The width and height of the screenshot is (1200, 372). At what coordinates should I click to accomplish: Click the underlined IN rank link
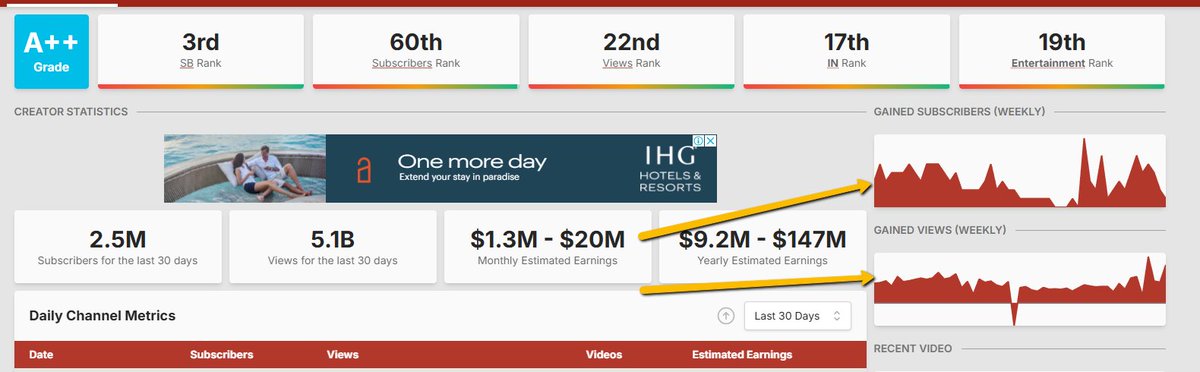coord(833,63)
